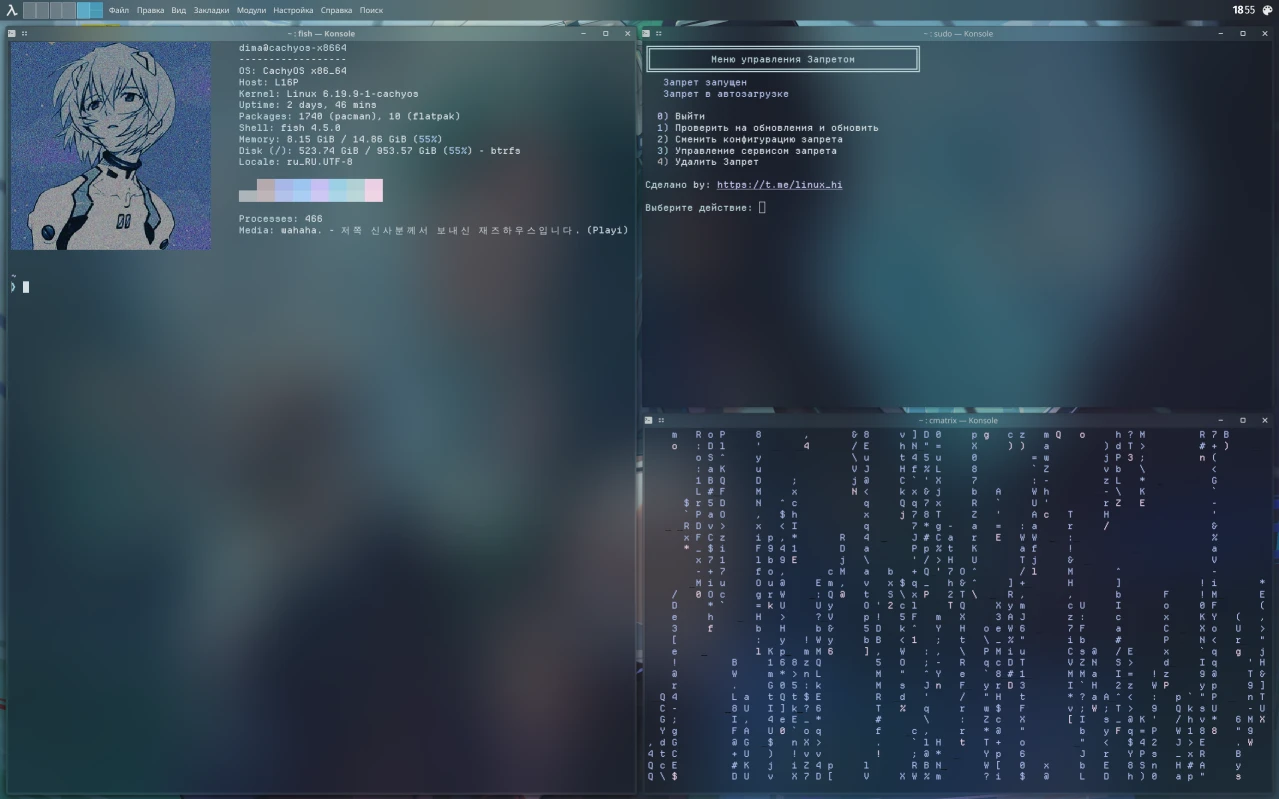Viewport: 1279px width, 799px height.
Task: Click the fish shell prompt cursor
Action: [x=26, y=287]
